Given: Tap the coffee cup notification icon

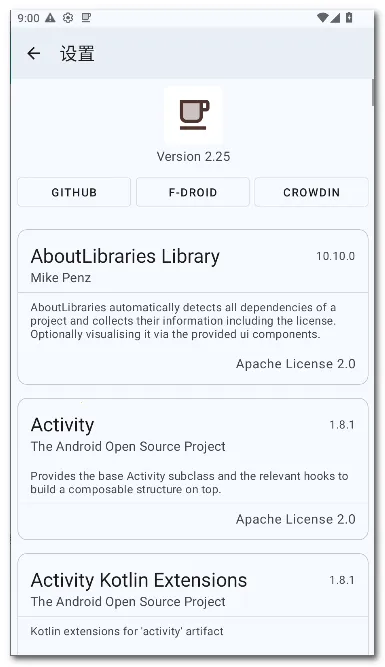Looking at the screenshot, I should point(86,18).
